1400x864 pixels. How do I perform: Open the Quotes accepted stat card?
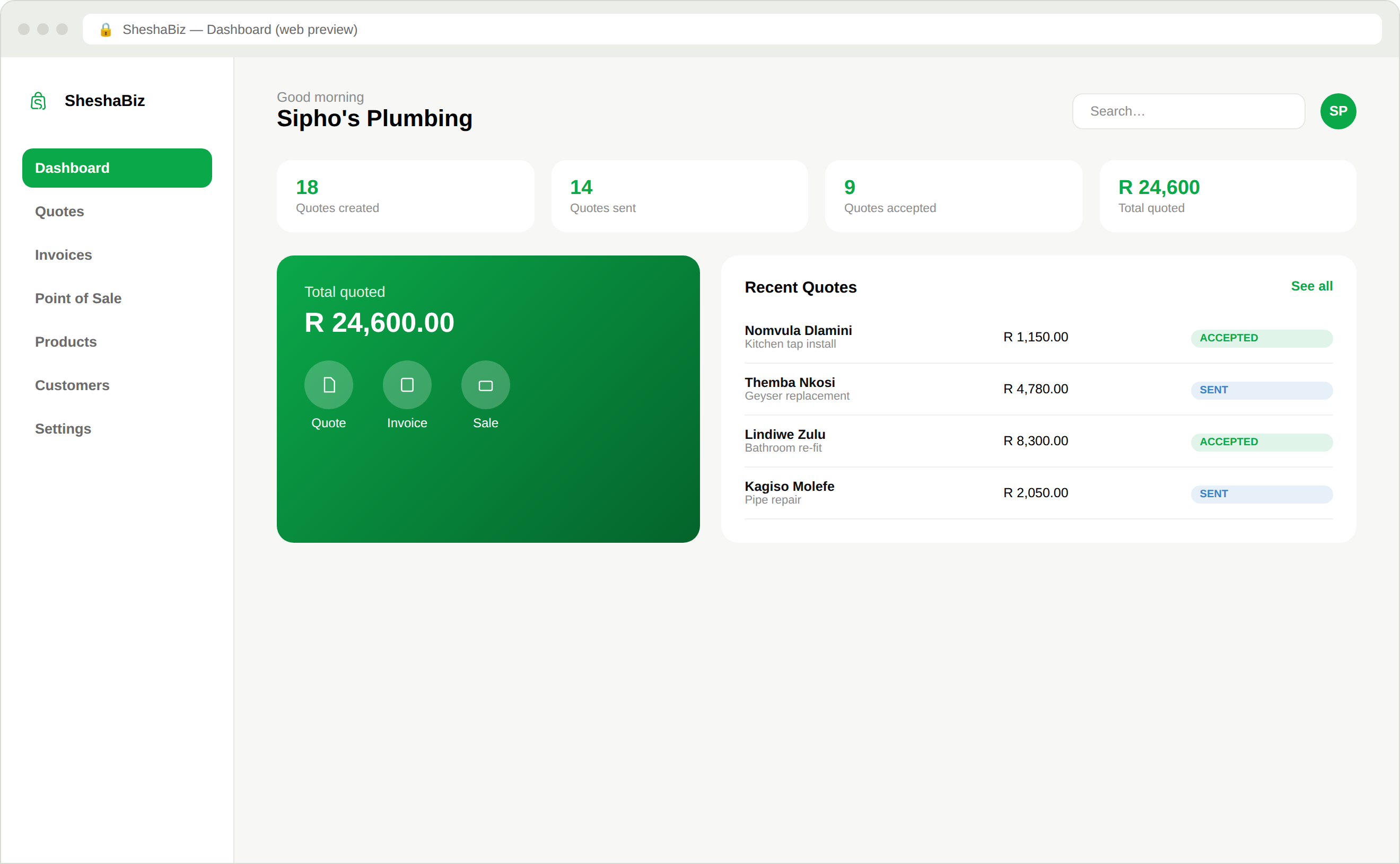(x=953, y=196)
